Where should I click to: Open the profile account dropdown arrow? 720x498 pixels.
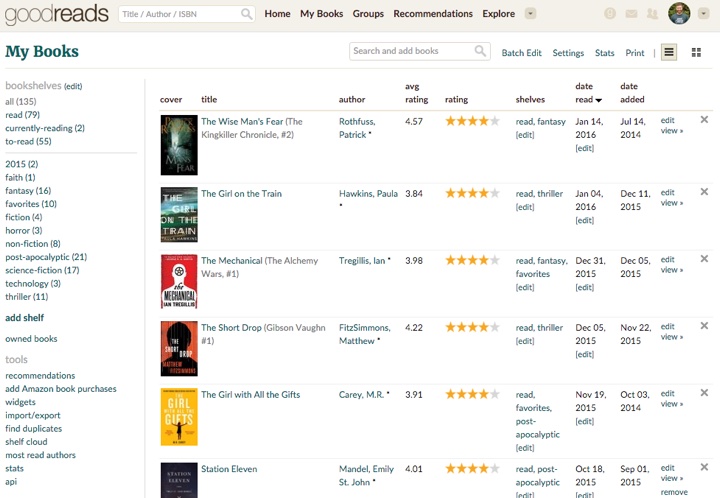[703, 14]
